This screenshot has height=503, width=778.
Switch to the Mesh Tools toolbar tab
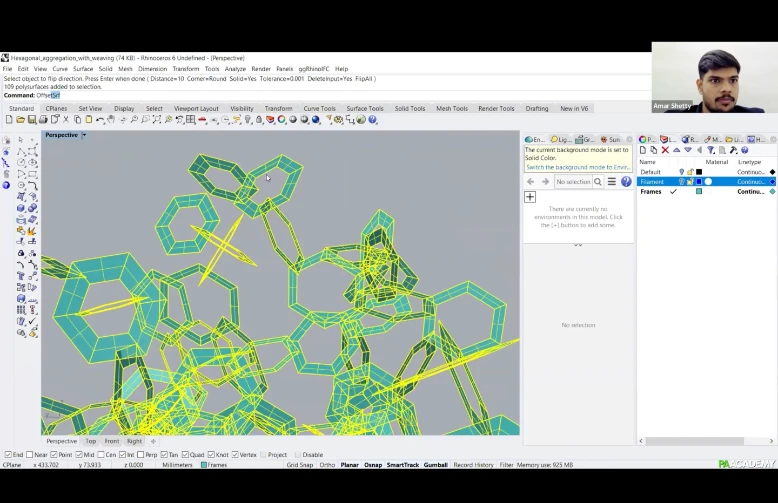pos(451,108)
